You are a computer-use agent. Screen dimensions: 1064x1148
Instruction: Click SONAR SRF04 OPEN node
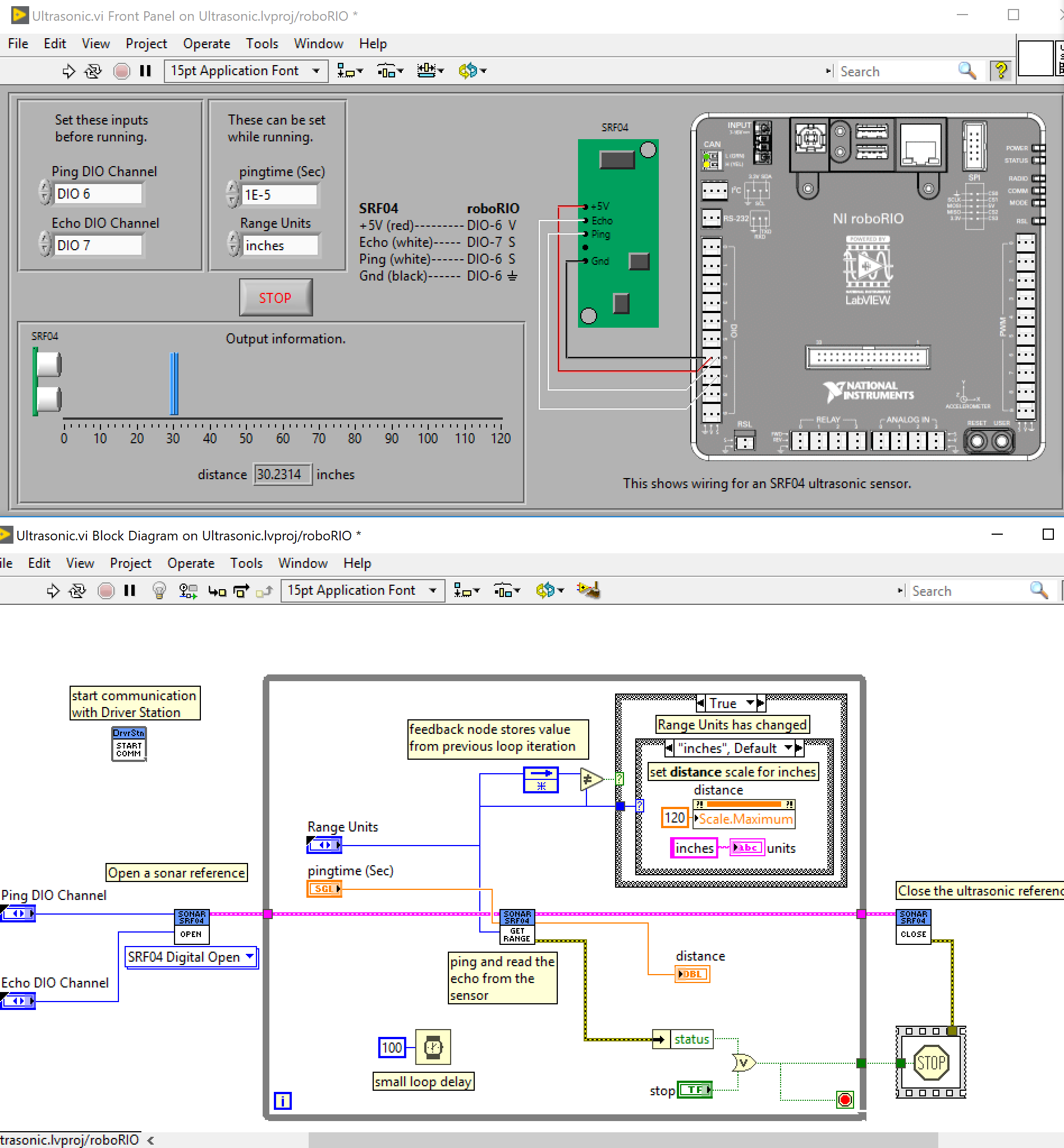[192, 926]
